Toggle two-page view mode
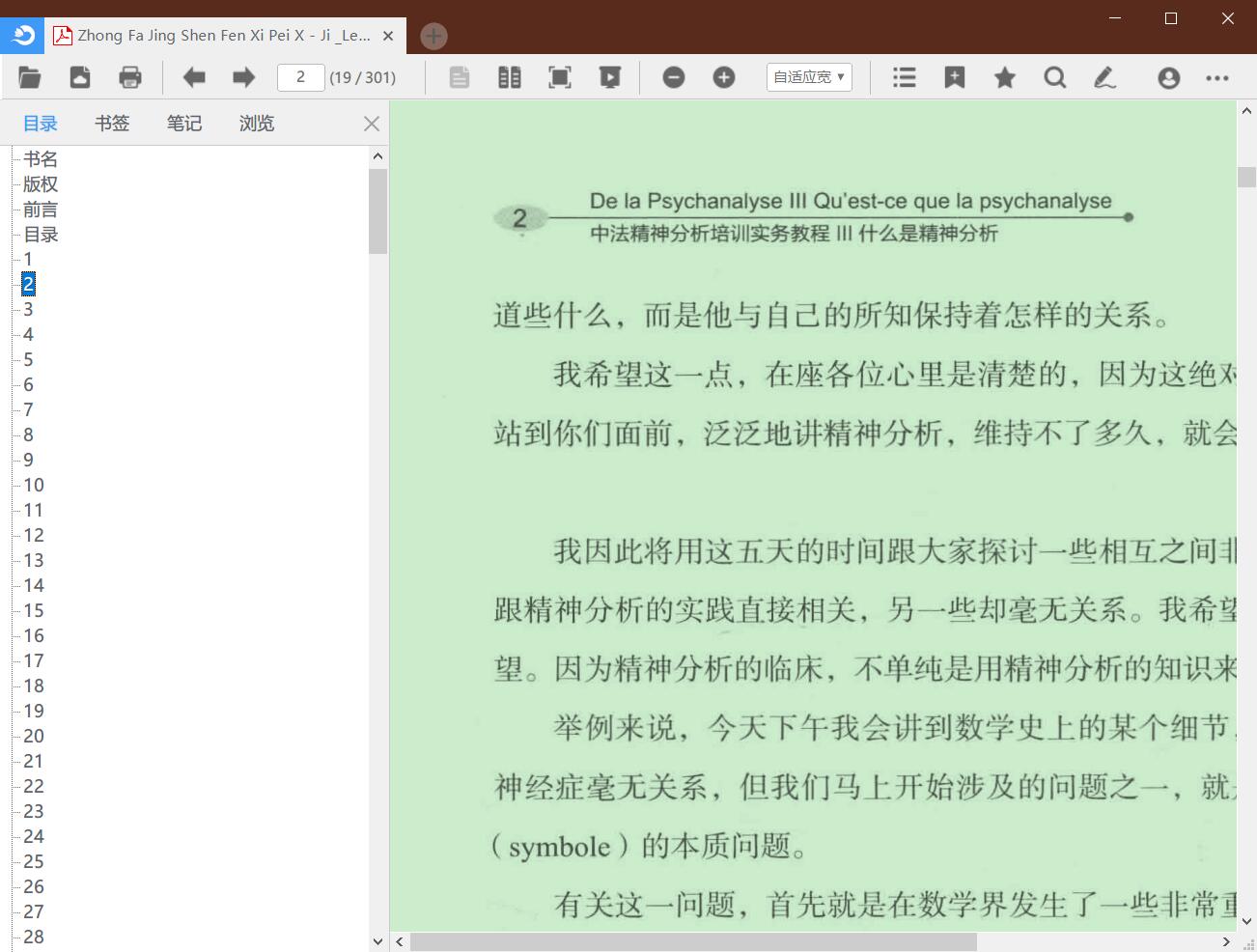This screenshot has width=1257, height=952. point(510,77)
